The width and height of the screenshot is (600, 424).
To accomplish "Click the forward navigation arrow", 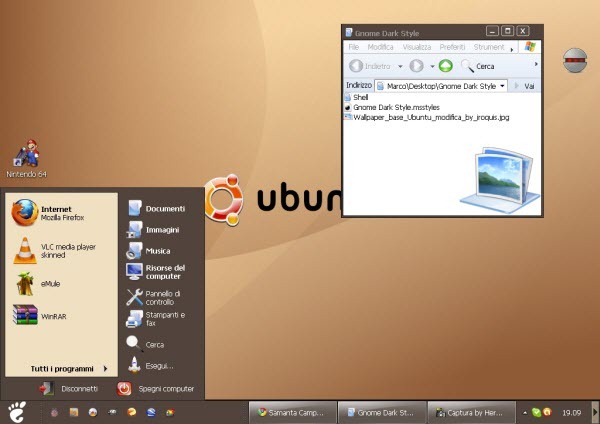I will click(x=416, y=66).
